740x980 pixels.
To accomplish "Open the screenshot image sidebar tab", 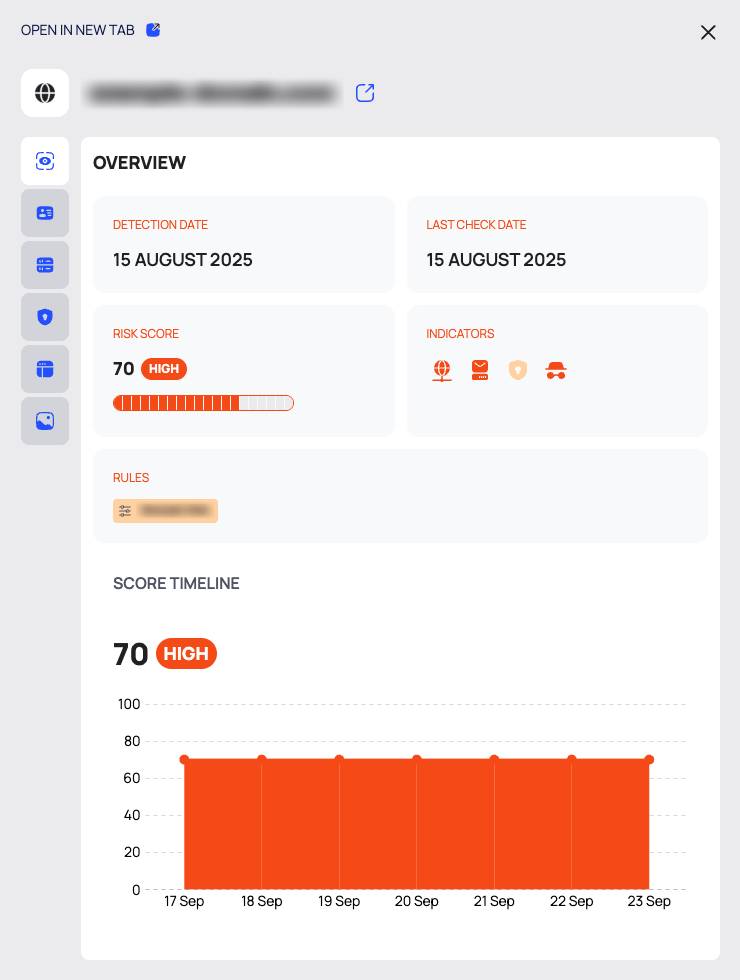I will point(45,421).
